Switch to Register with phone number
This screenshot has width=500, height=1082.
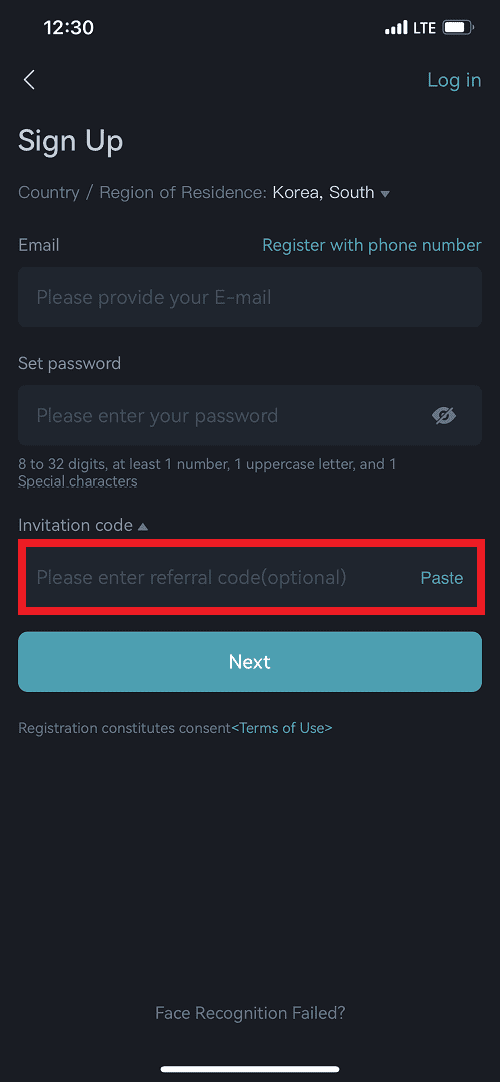372,245
